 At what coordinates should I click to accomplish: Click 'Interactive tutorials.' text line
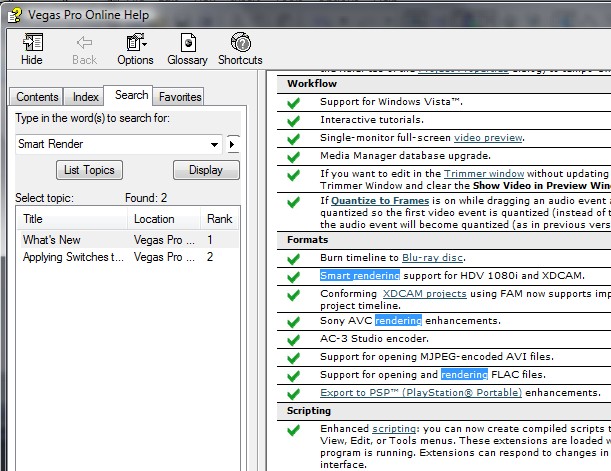coord(372,120)
